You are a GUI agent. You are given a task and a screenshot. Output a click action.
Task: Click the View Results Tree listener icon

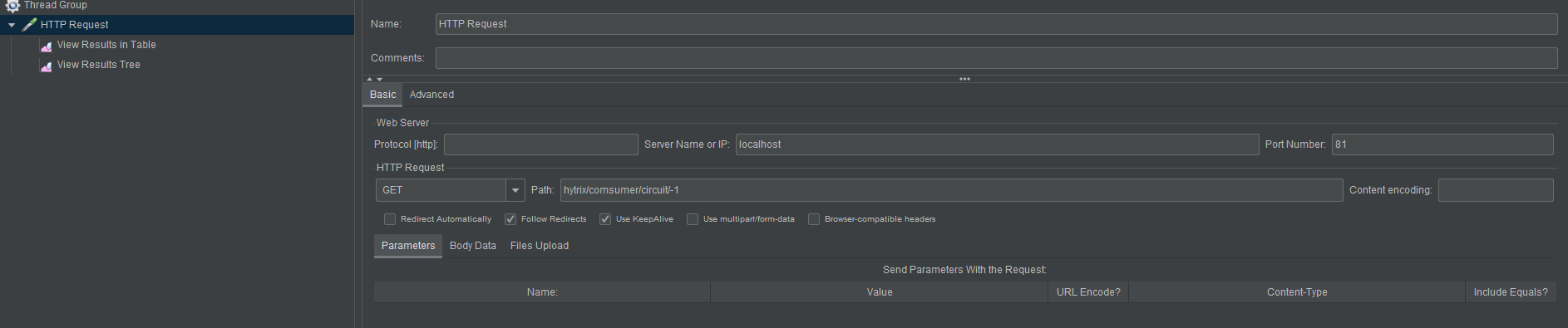click(46, 66)
